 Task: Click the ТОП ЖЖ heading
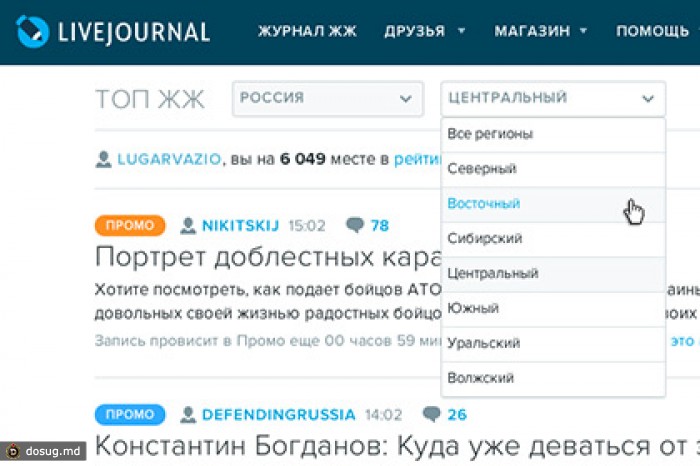(x=150, y=99)
